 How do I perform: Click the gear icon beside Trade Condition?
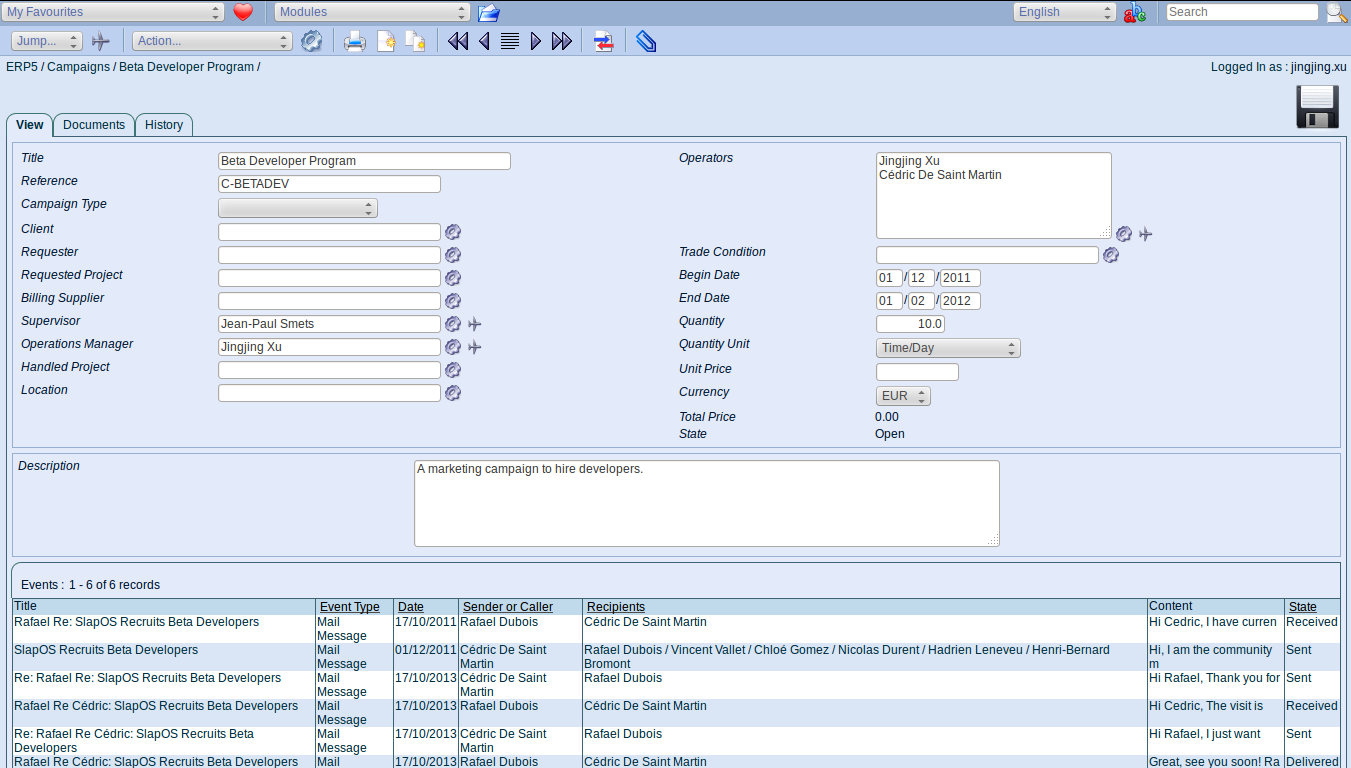click(1111, 255)
